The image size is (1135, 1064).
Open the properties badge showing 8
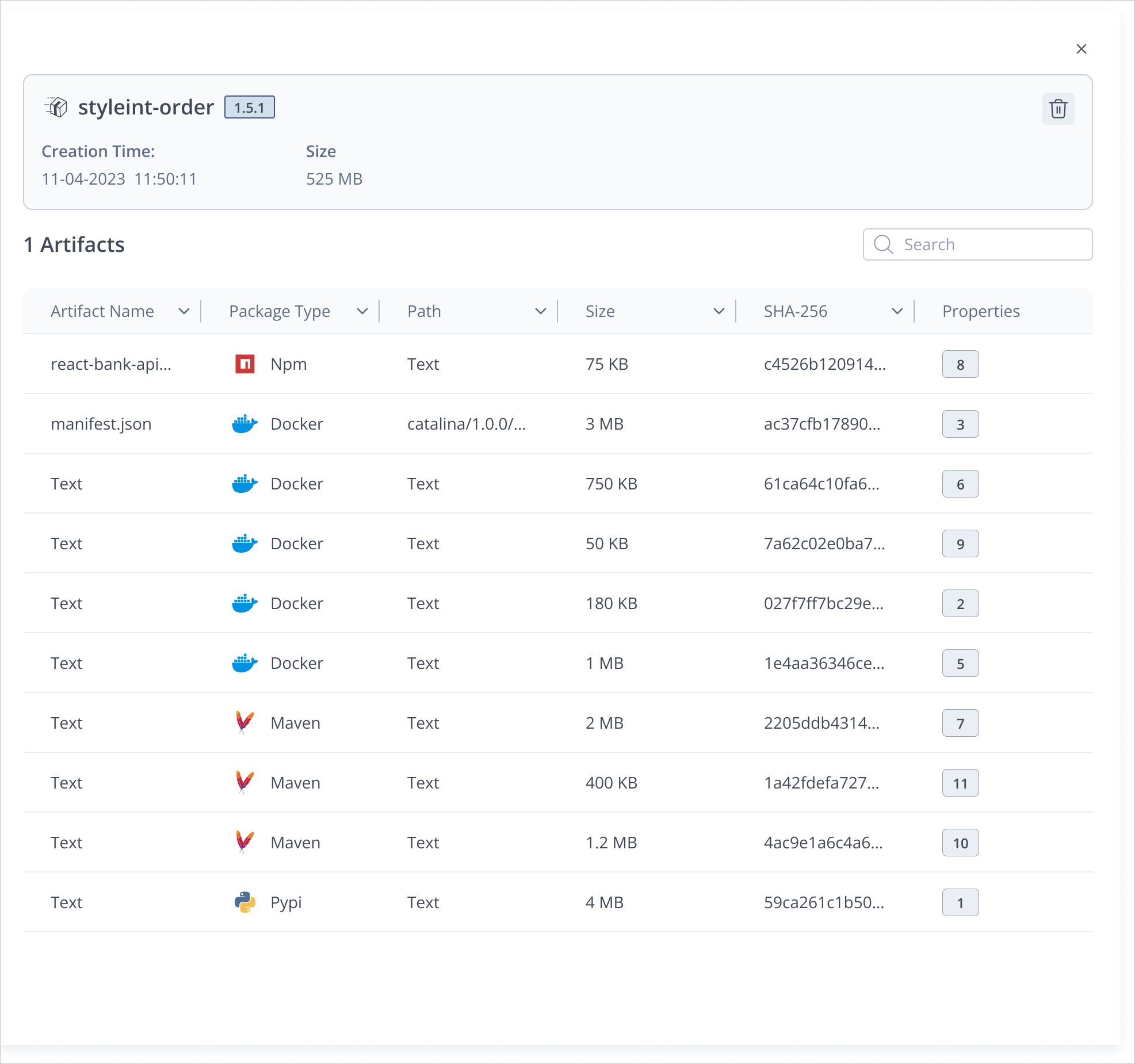click(x=960, y=364)
